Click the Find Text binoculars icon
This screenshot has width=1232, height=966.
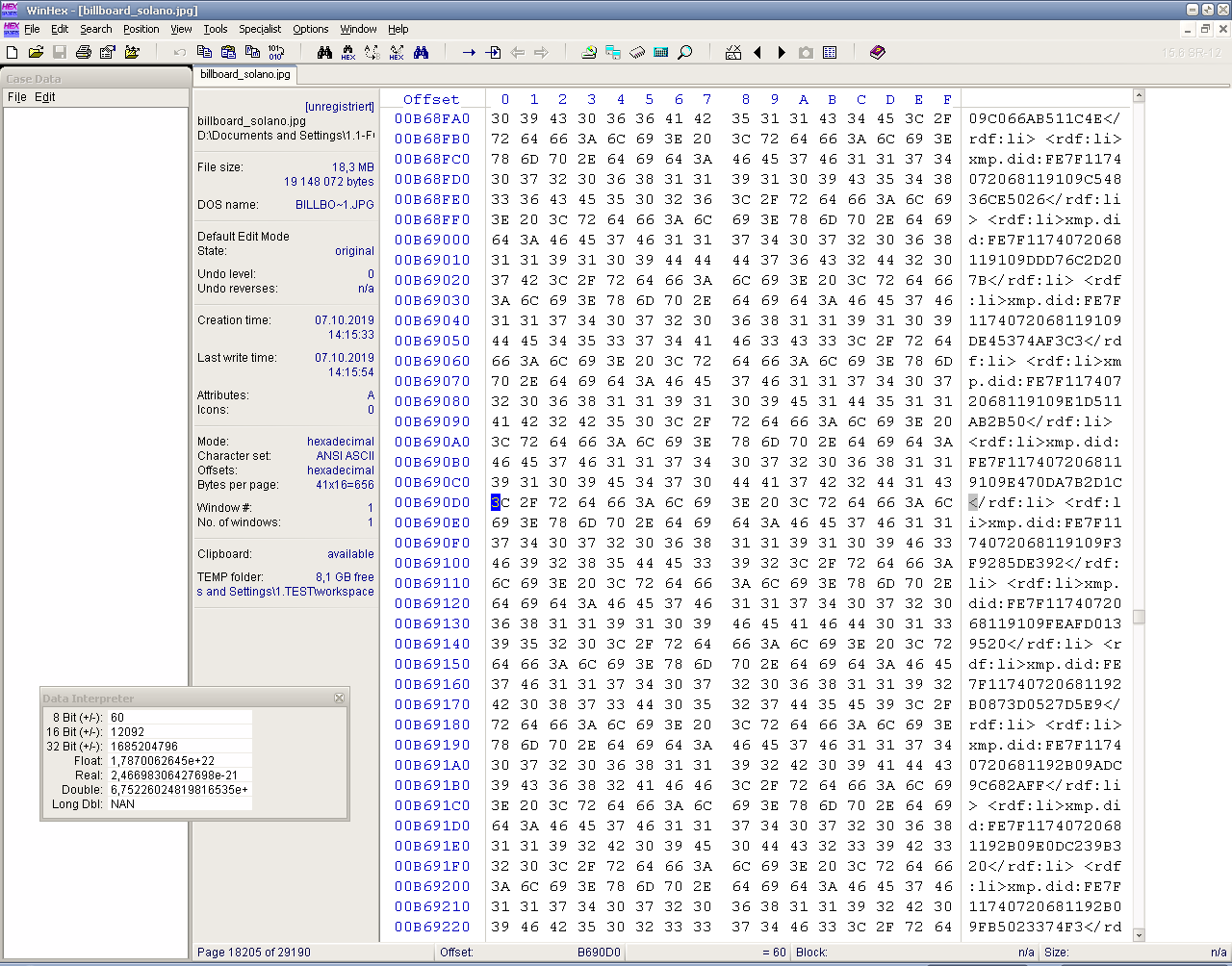click(x=324, y=52)
